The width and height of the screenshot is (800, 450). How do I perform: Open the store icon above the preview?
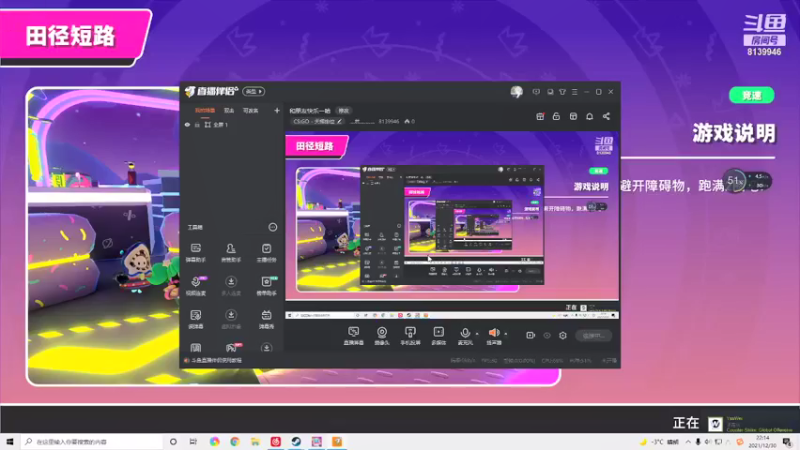pyautogui.click(x=573, y=116)
